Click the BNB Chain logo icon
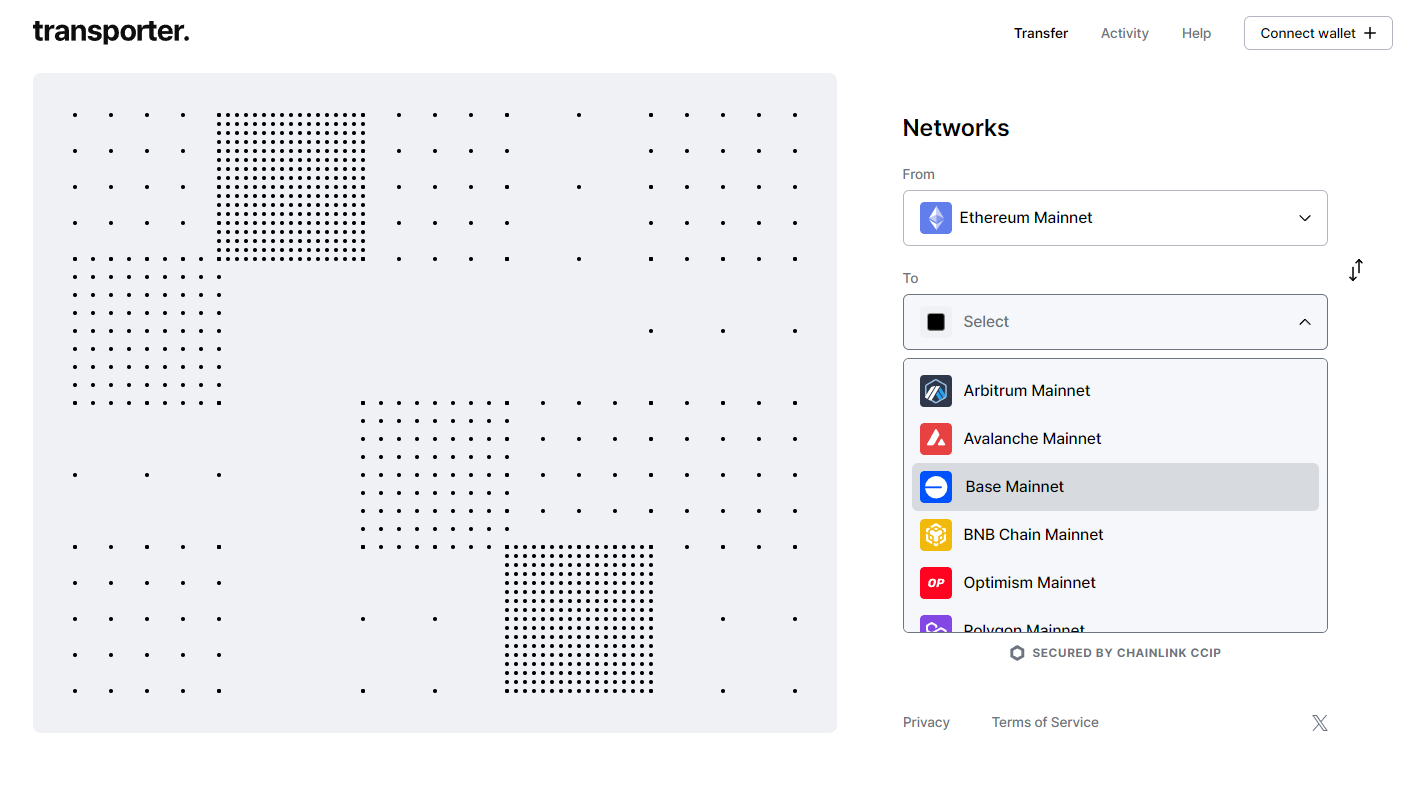1409x799 pixels. coord(936,535)
